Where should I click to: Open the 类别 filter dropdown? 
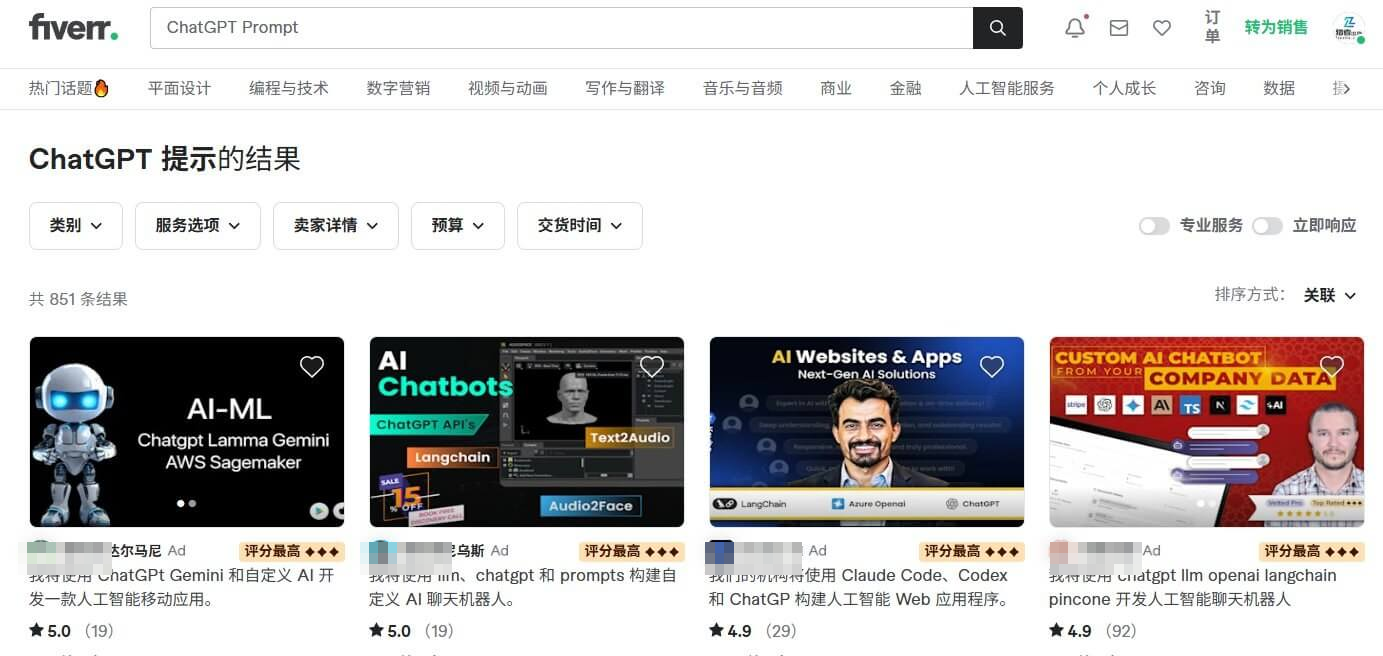click(x=76, y=226)
